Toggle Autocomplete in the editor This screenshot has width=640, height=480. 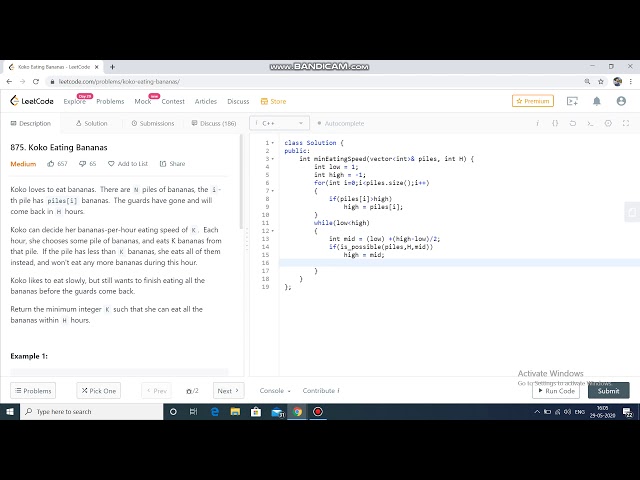(340, 123)
